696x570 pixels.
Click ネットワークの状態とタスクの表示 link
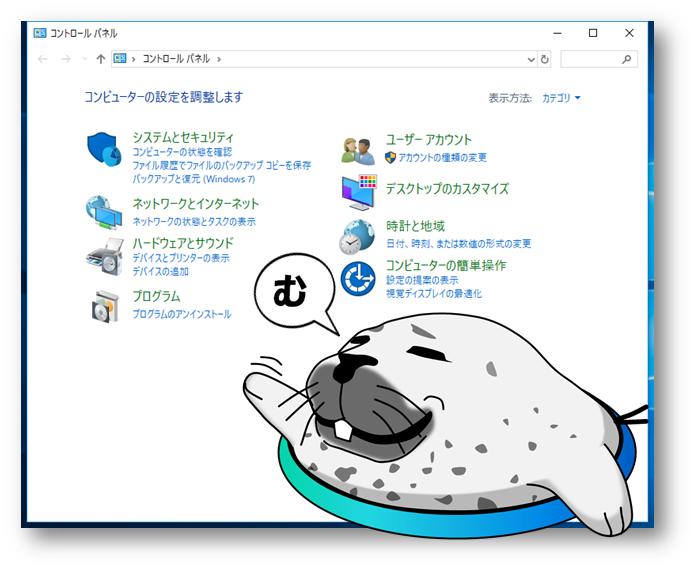coord(194,222)
